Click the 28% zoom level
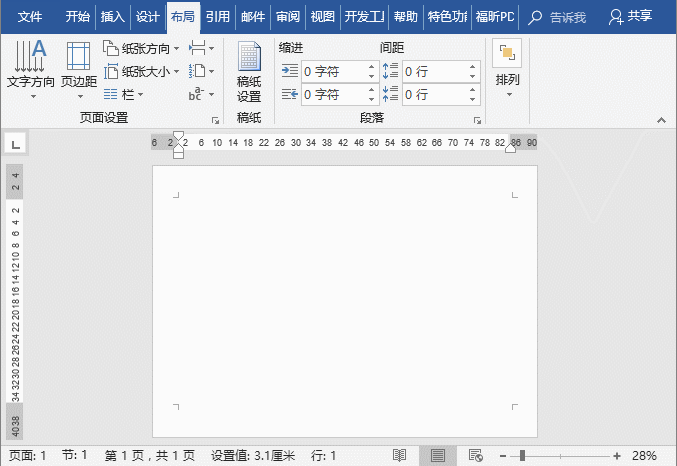The image size is (677, 466). tap(644, 456)
